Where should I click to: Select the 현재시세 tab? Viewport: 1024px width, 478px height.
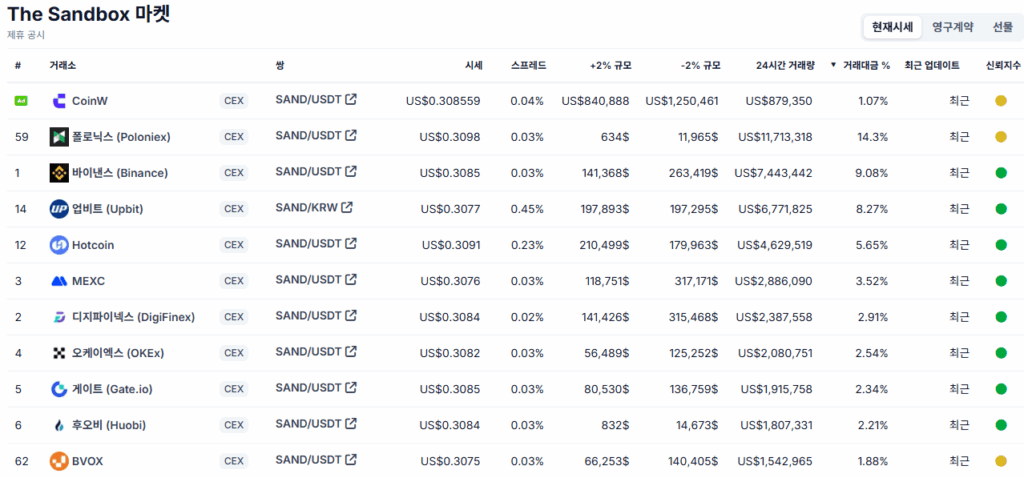pyautogui.click(x=893, y=27)
